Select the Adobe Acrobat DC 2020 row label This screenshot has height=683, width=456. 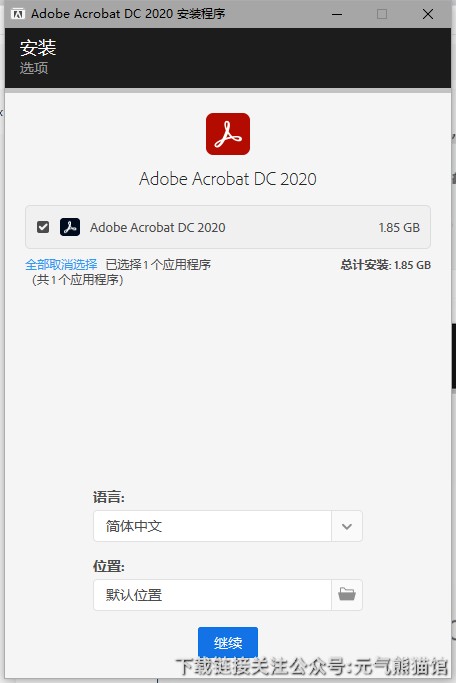click(158, 227)
